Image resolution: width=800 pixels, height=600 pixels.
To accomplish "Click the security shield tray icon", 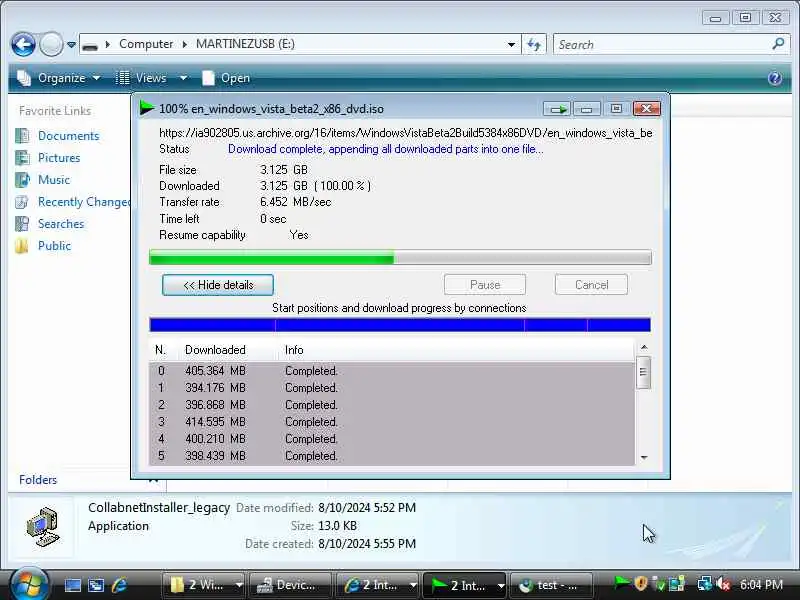I will point(641,583).
